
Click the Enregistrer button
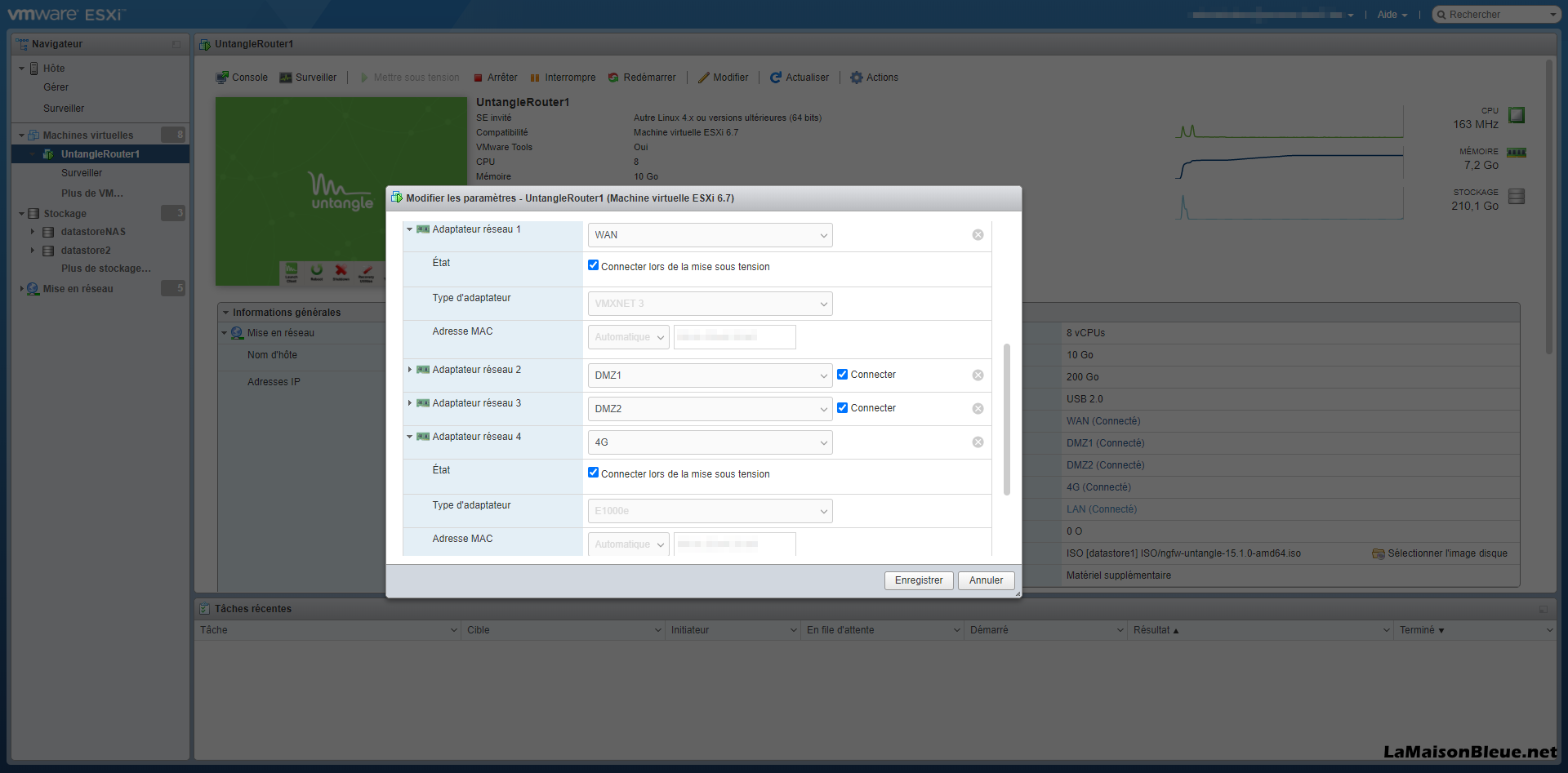919,580
